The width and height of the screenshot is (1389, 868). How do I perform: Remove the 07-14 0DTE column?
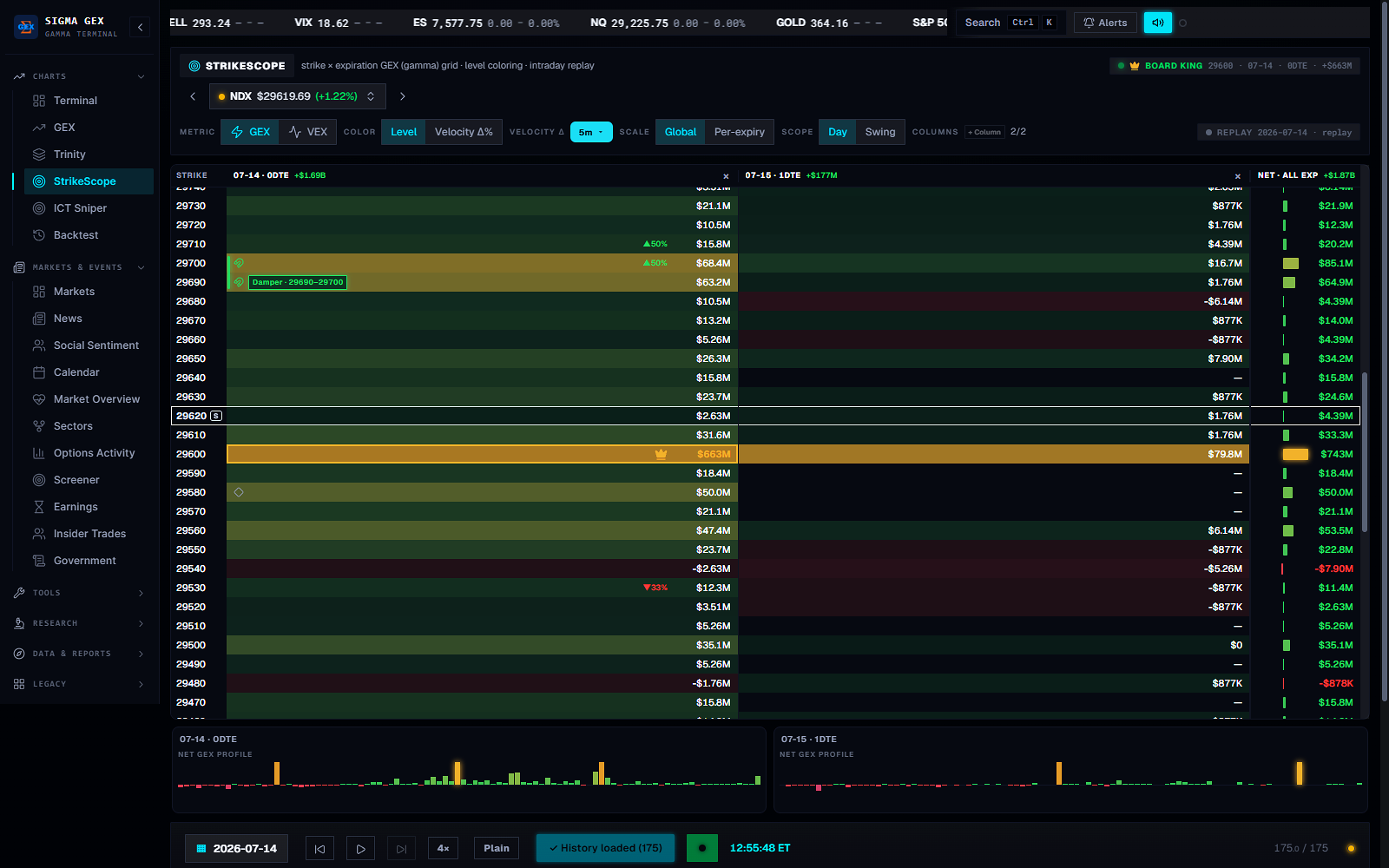[x=726, y=176]
